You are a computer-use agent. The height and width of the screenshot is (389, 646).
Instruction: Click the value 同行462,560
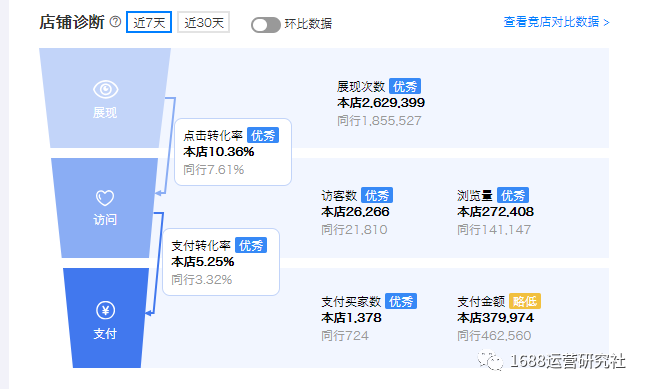(494, 336)
